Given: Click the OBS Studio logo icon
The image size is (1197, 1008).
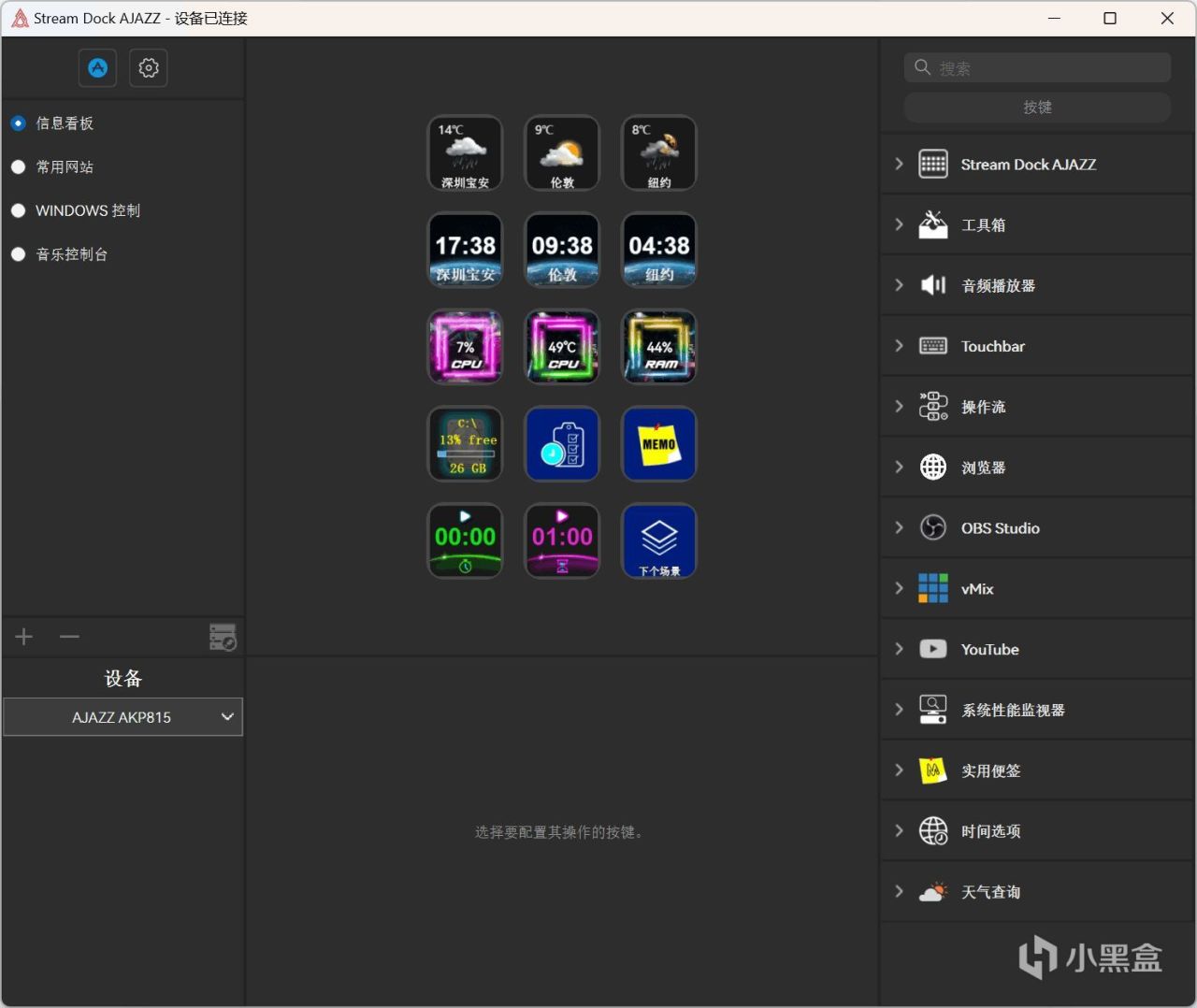Looking at the screenshot, I should click(x=933, y=527).
